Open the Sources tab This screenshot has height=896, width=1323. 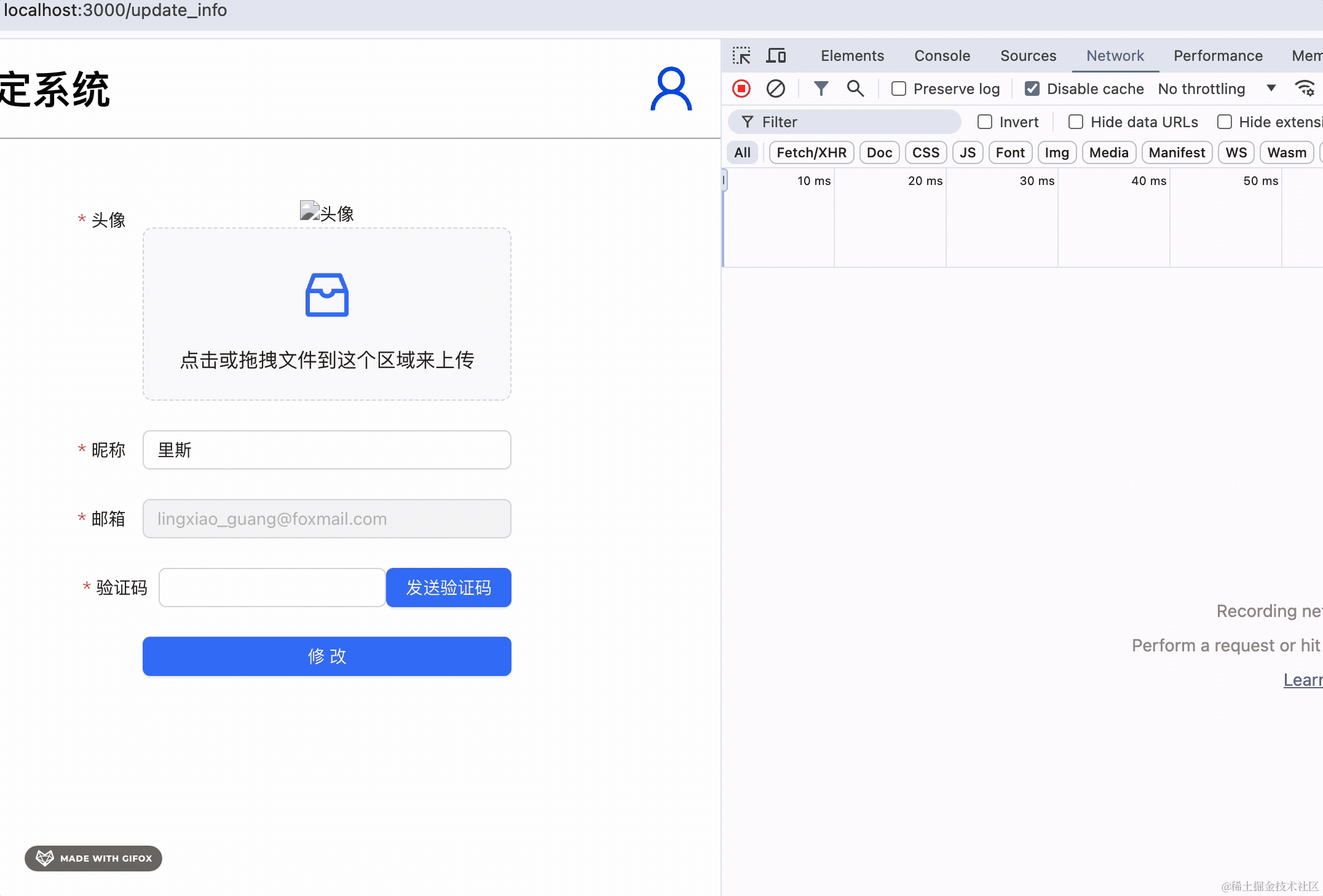click(x=1028, y=56)
